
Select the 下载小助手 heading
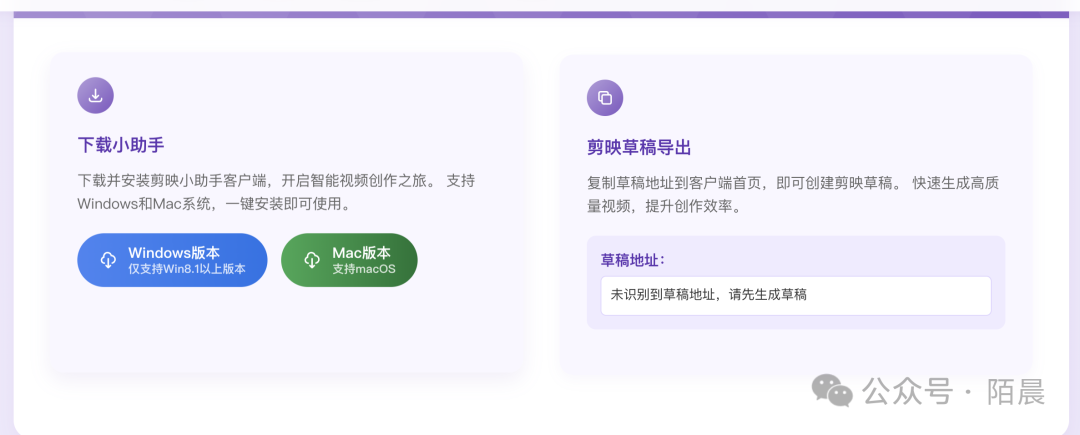(121, 145)
